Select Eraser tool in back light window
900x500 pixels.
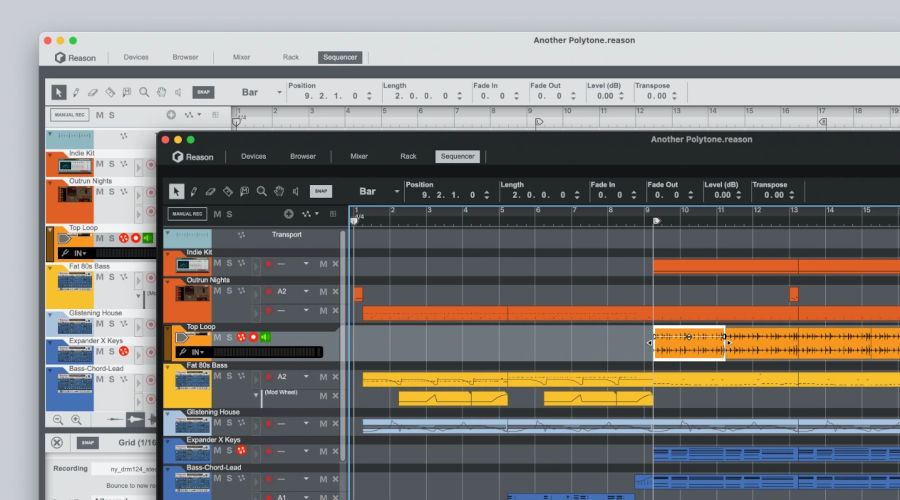tap(93, 92)
